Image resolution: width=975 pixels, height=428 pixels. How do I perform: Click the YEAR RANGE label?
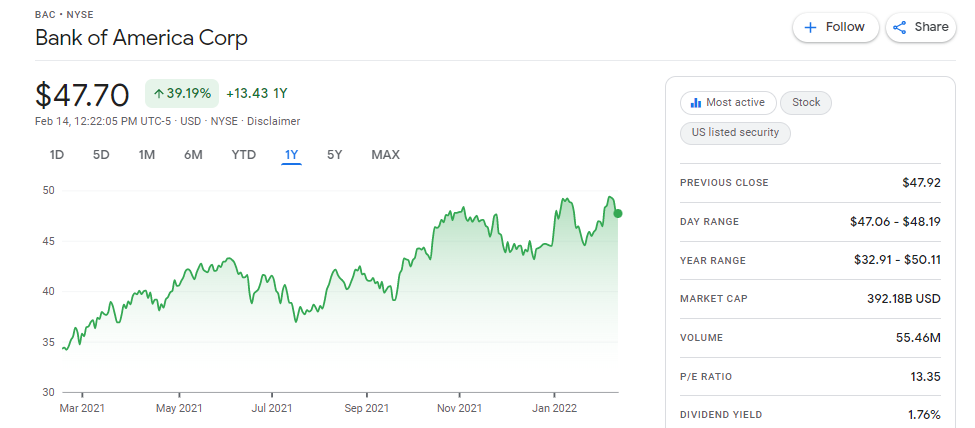pyautogui.click(x=713, y=261)
